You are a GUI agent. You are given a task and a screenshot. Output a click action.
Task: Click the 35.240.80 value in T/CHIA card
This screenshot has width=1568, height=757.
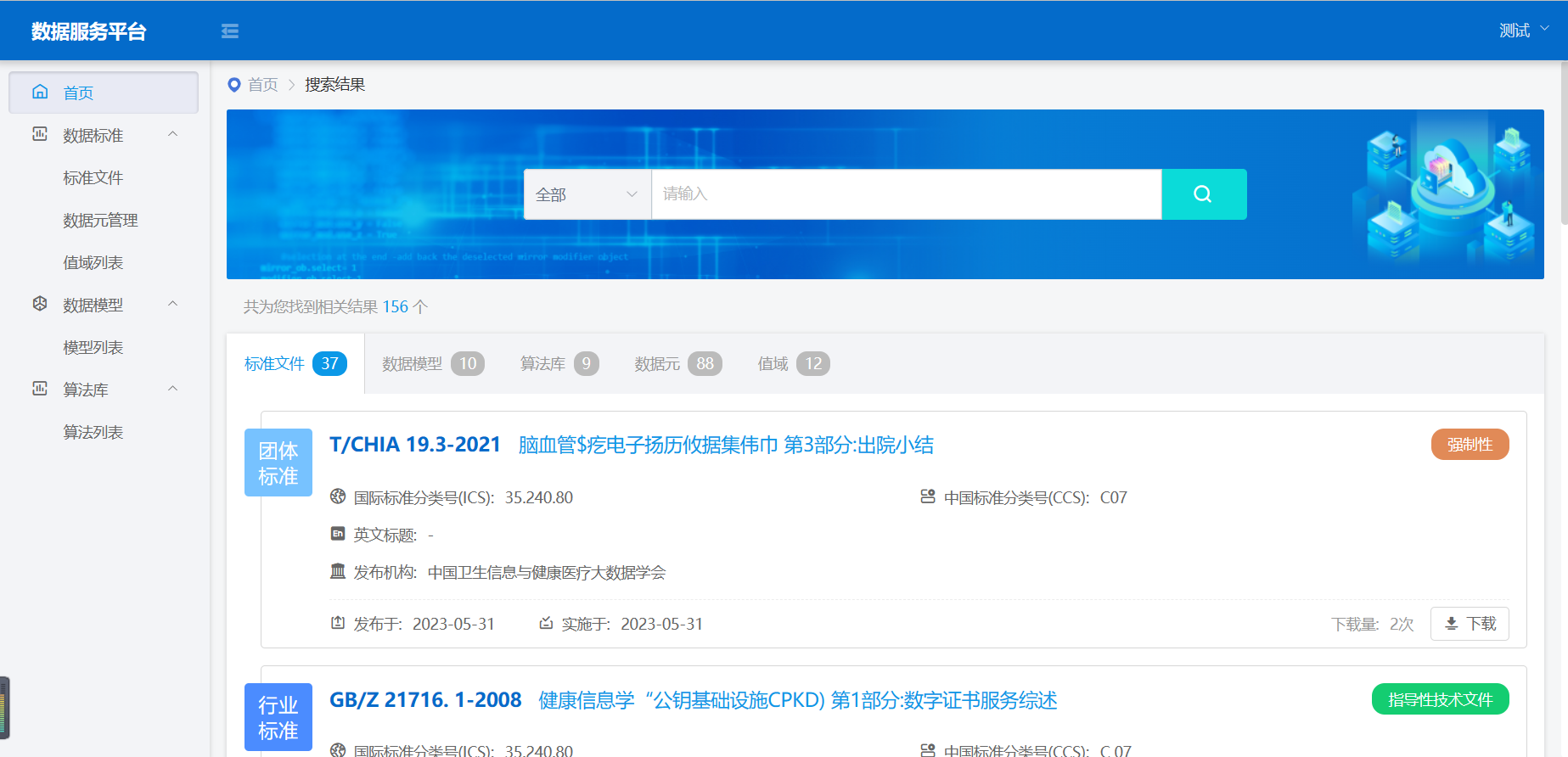coord(539,497)
